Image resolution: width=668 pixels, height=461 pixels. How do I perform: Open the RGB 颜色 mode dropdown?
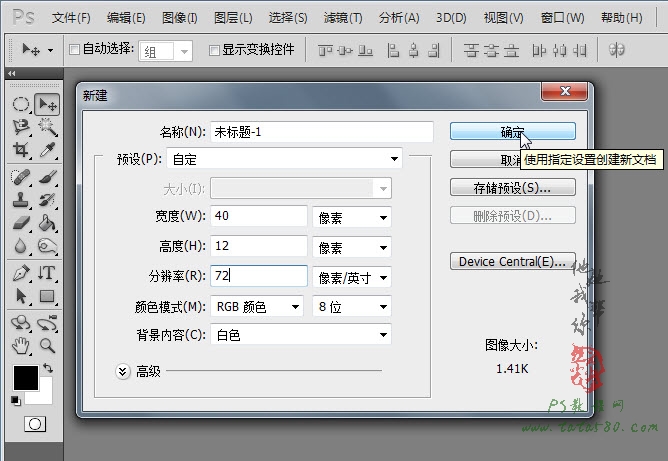click(257, 307)
